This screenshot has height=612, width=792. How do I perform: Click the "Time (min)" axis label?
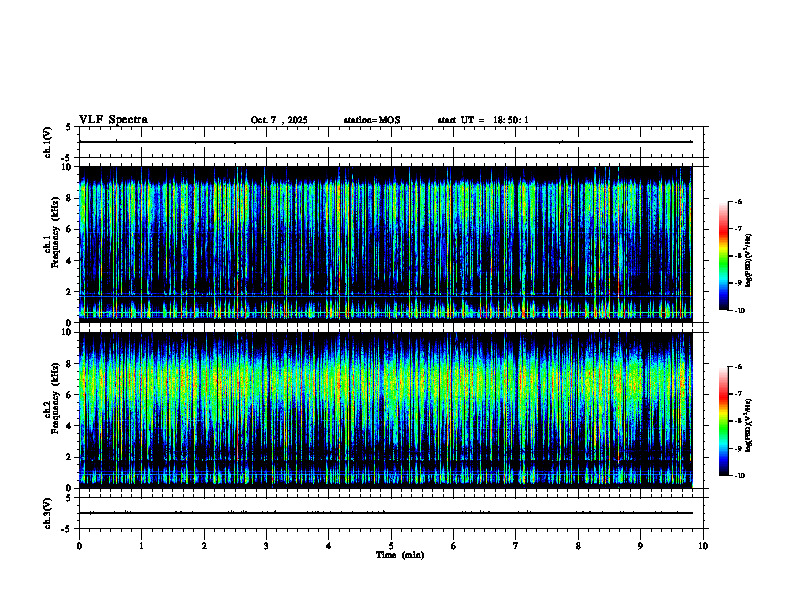point(400,555)
